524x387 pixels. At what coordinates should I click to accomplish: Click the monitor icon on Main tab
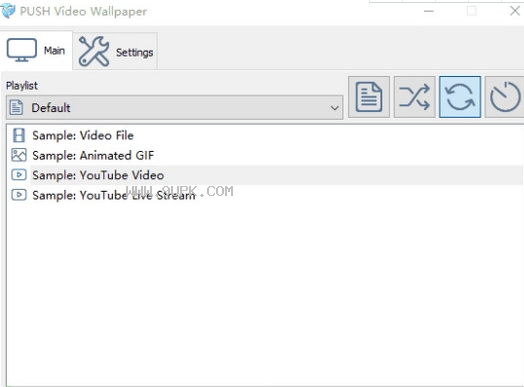pyautogui.click(x=22, y=50)
